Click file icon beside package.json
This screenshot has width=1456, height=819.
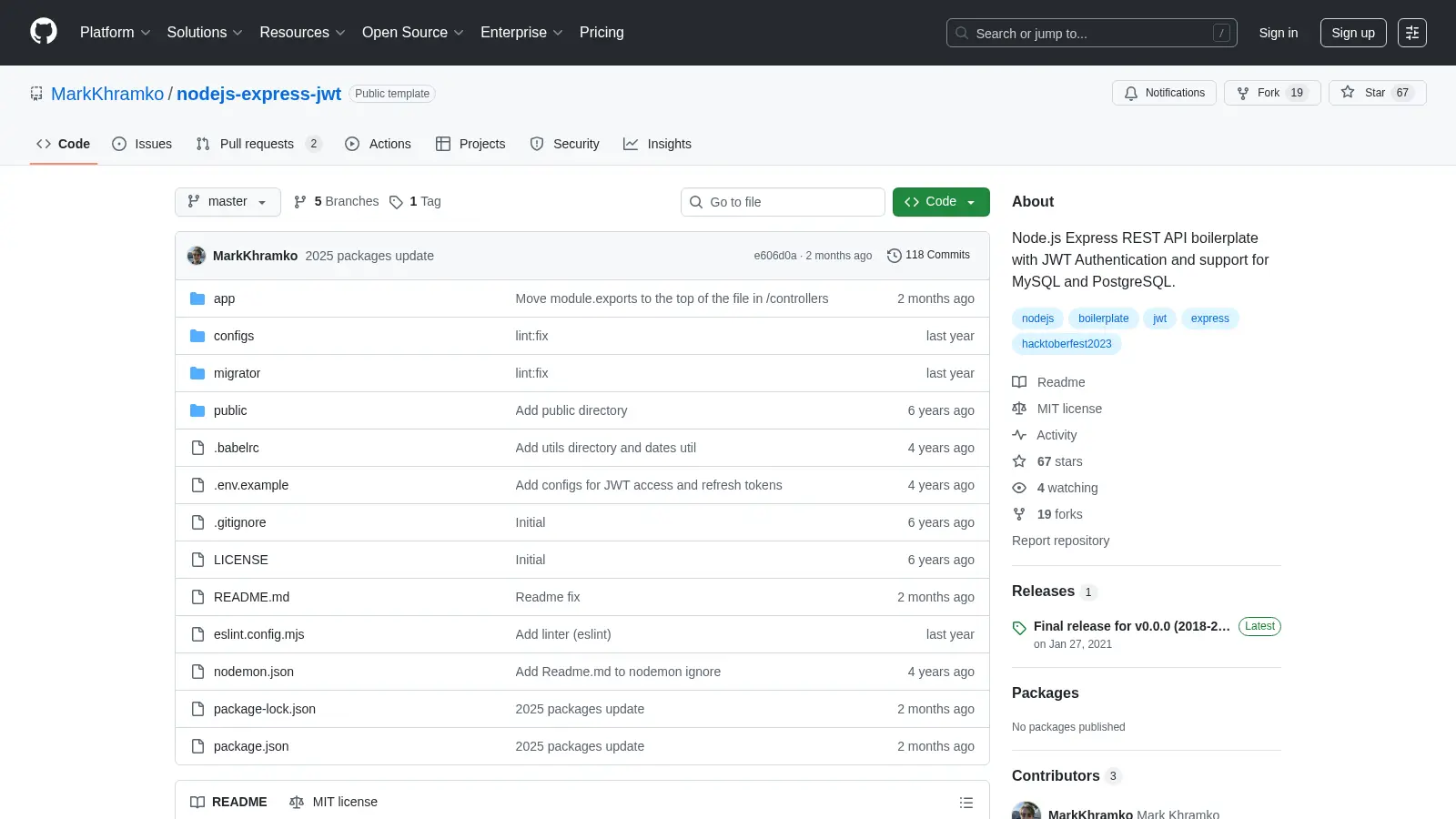point(197,746)
